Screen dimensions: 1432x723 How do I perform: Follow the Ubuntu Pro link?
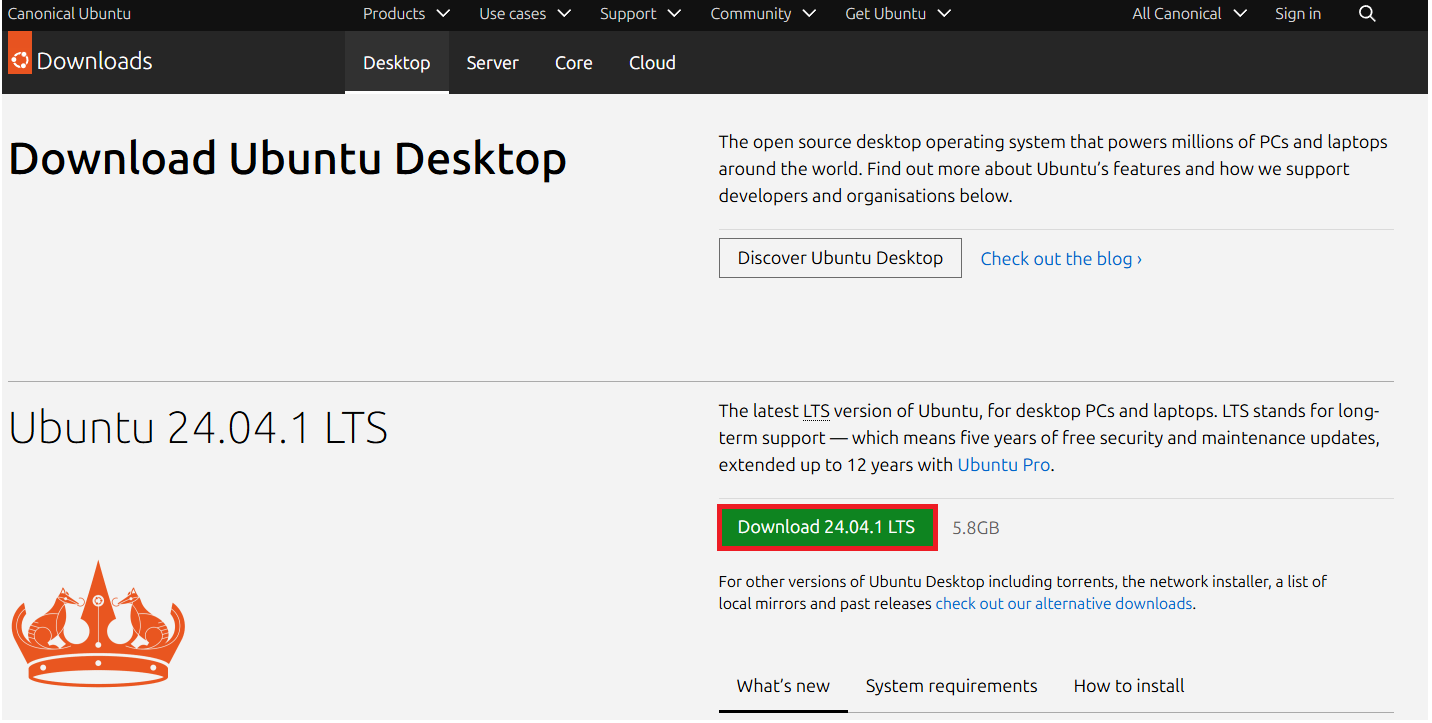(1004, 465)
